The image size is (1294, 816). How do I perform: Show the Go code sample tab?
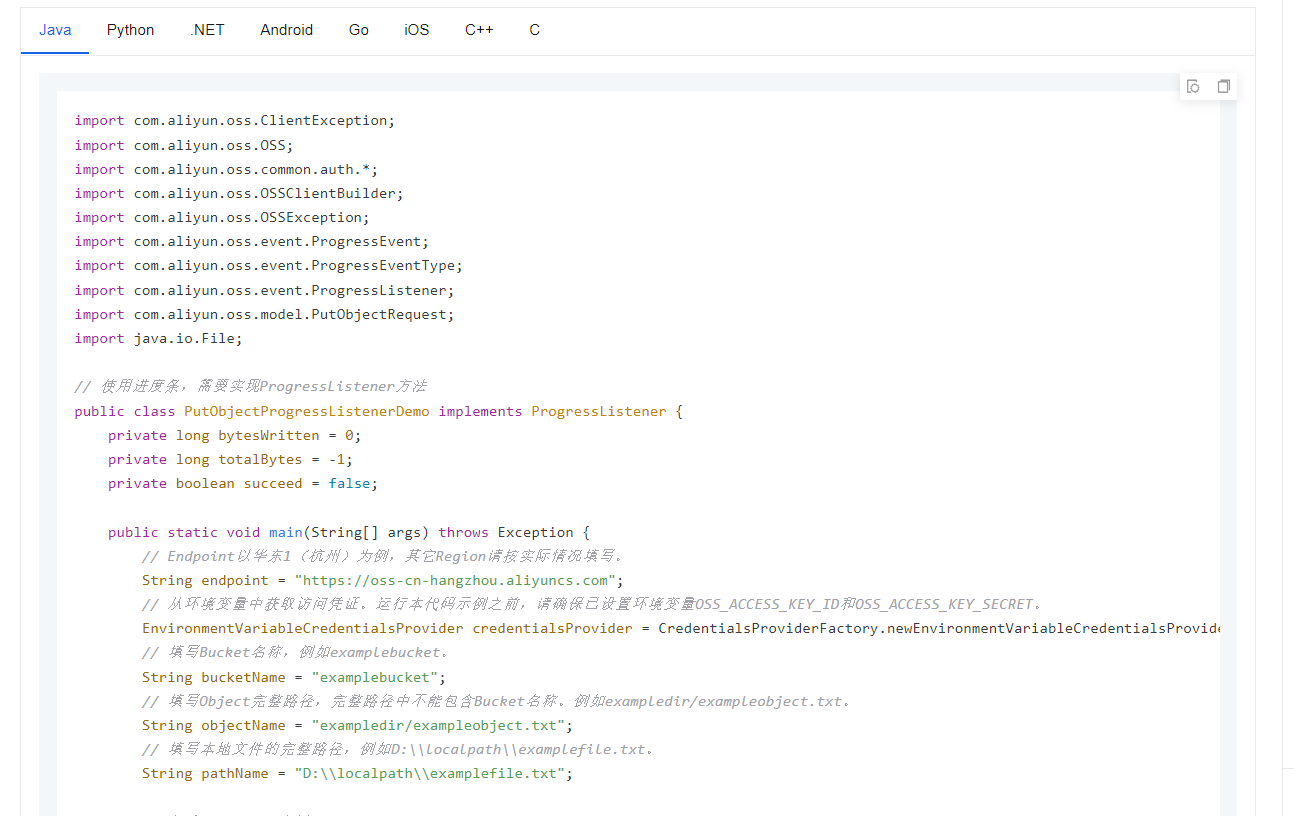pos(359,30)
